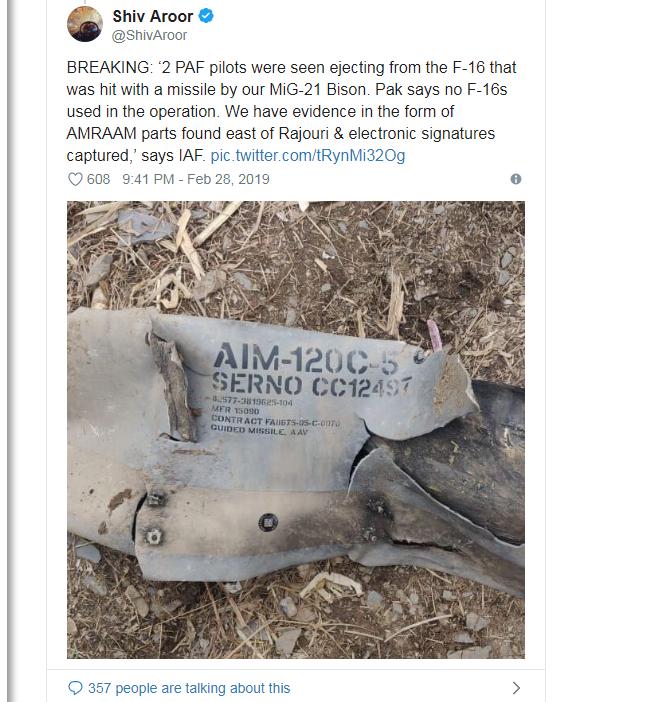The height and width of the screenshot is (702, 662).
Task: Click the round black bolt on the debris
Action: point(268,522)
